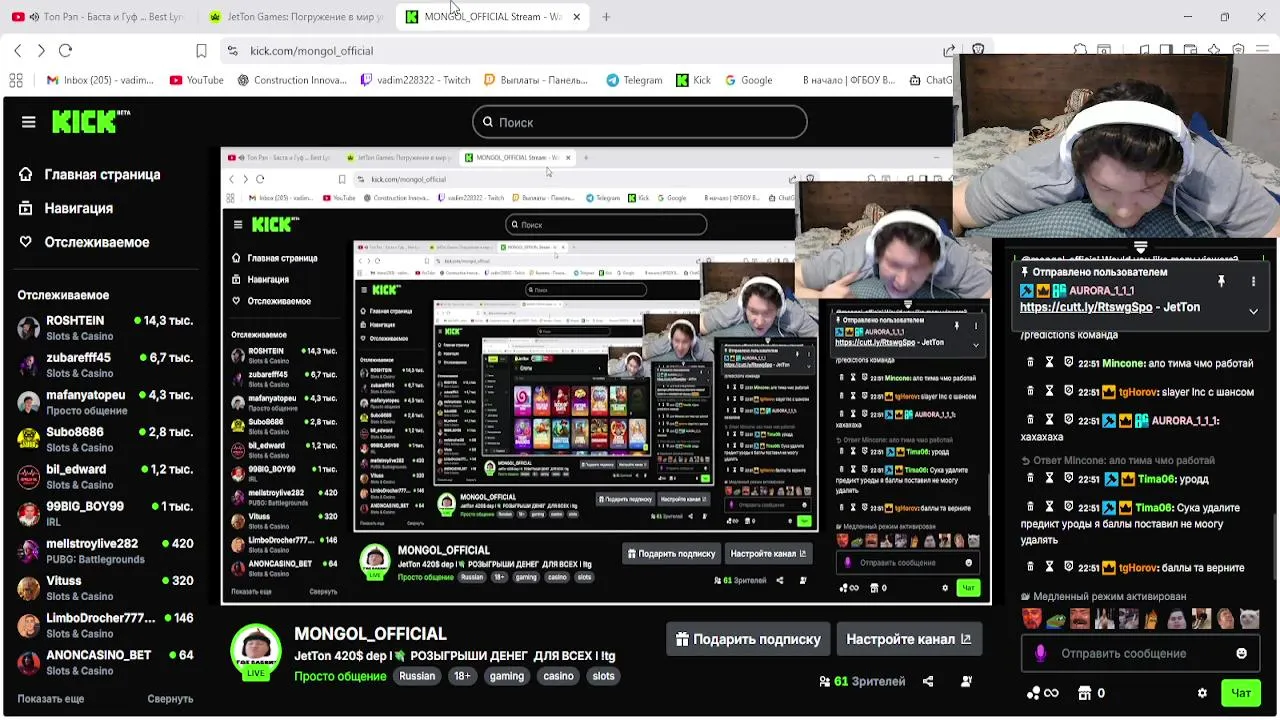Select the Russian language tag

pos(417,676)
